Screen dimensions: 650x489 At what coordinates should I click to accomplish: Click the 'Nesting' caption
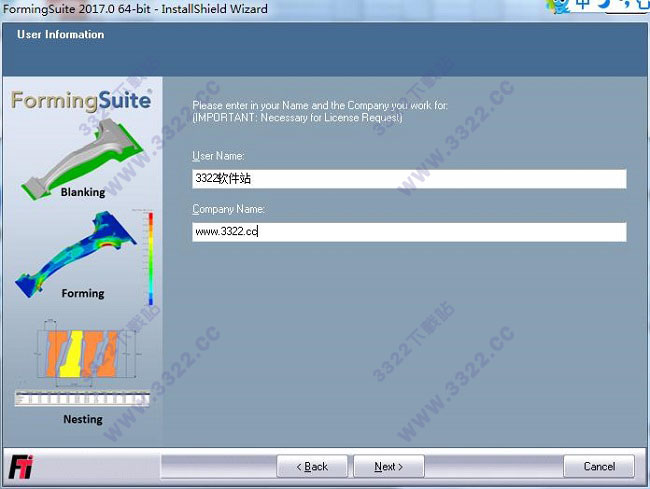(83, 419)
